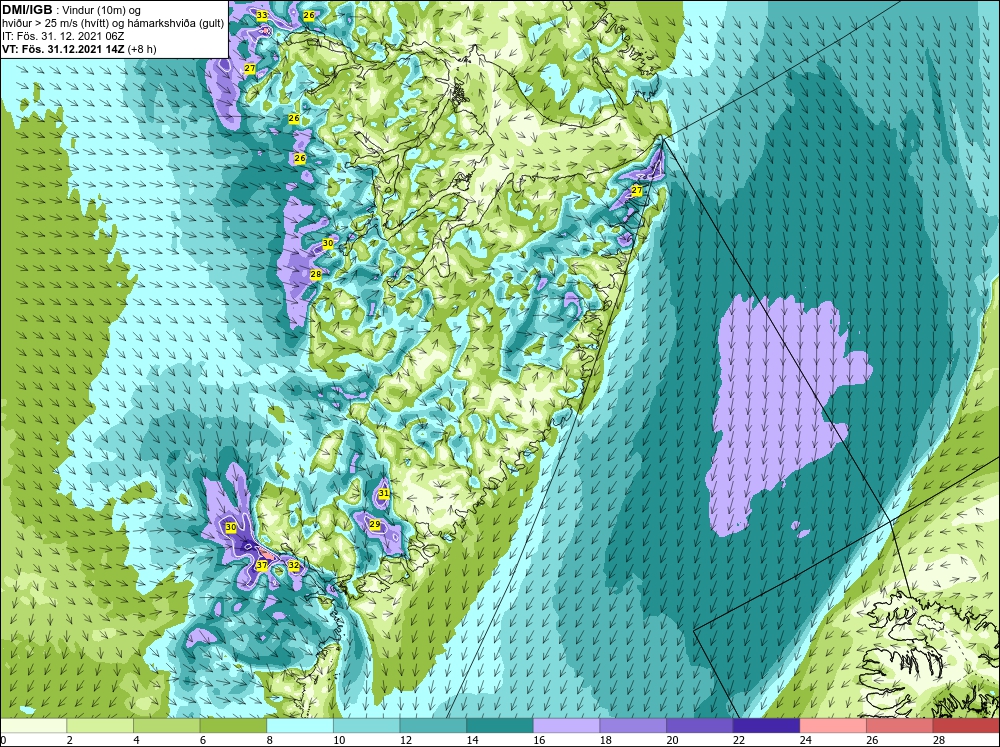Click the legend scale value 22
The height and width of the screenshot is (747, 1000).
pos(739,740)
